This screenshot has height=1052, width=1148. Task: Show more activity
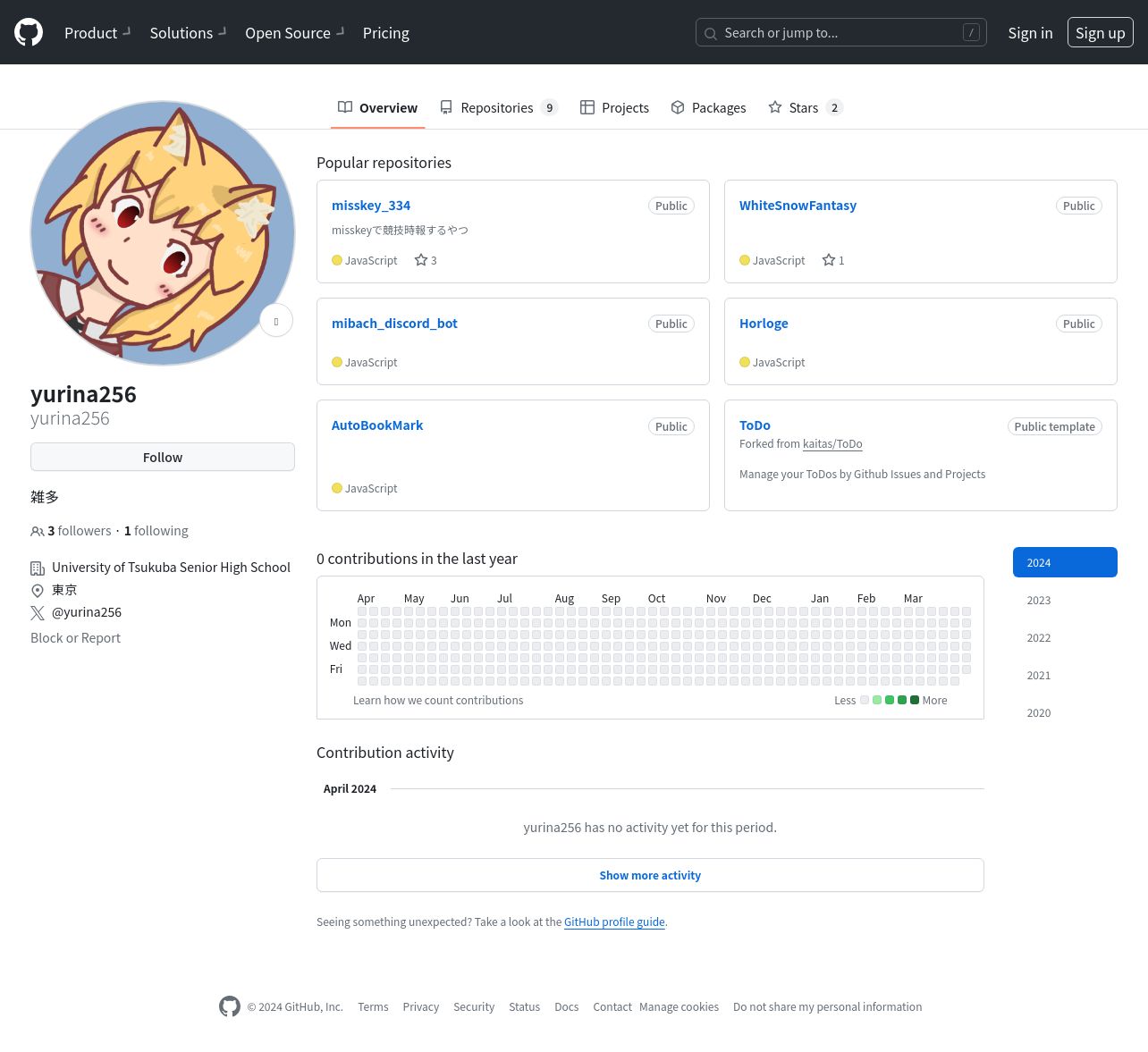[x=650, y=875]
